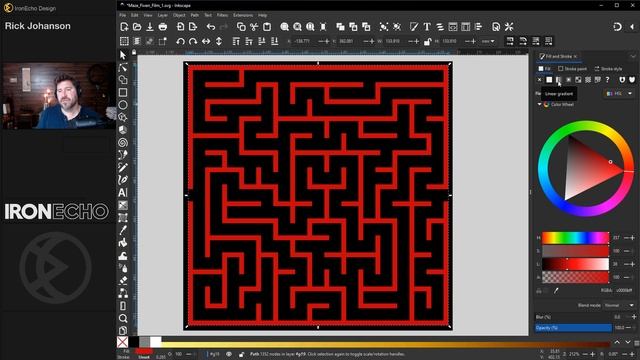This screenshot has width=640, height=360.
Task: Adjust the Opacity (%) slider bar
Action: [573, 328]
